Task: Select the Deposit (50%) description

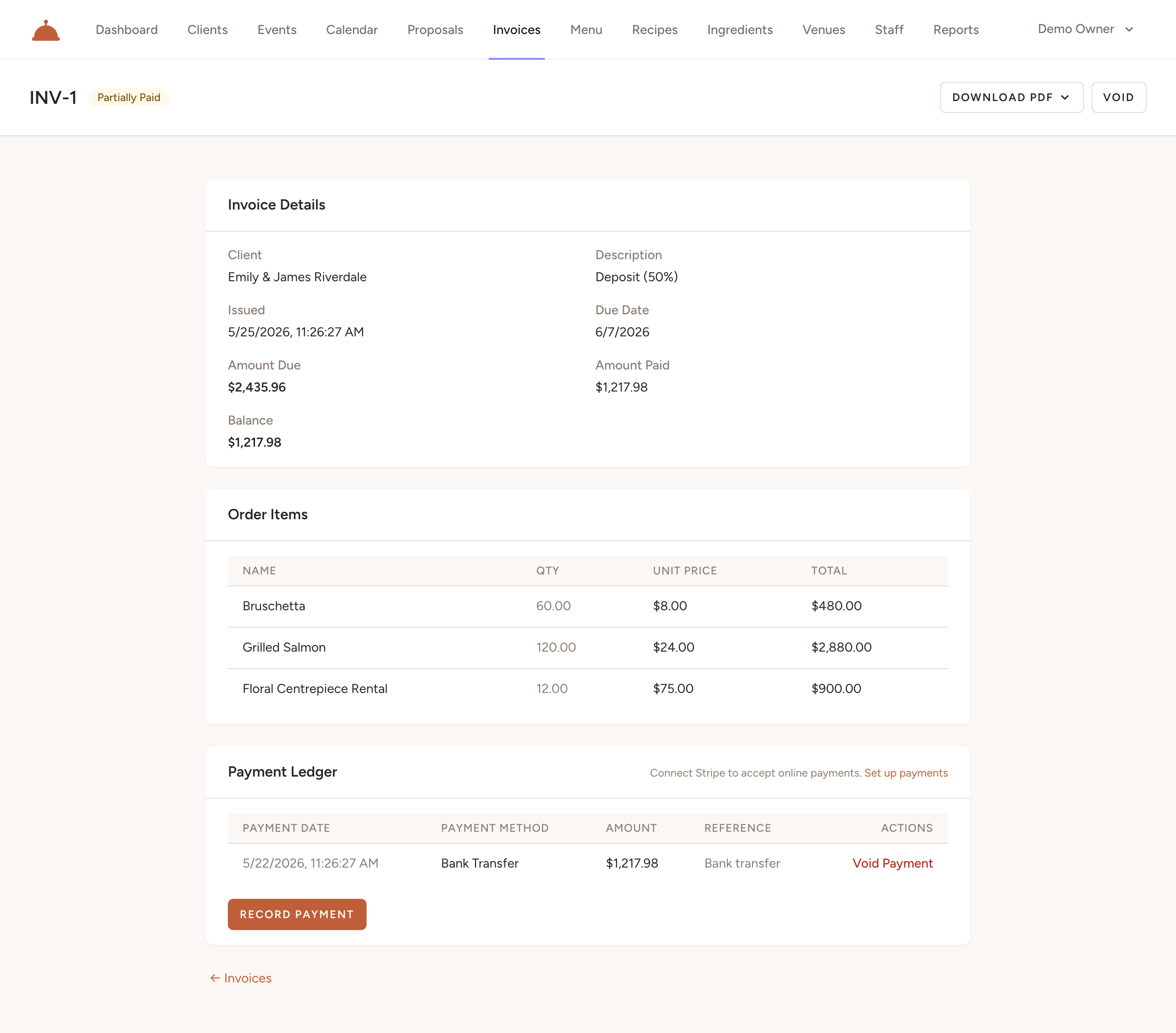Action: pos(636,277)
